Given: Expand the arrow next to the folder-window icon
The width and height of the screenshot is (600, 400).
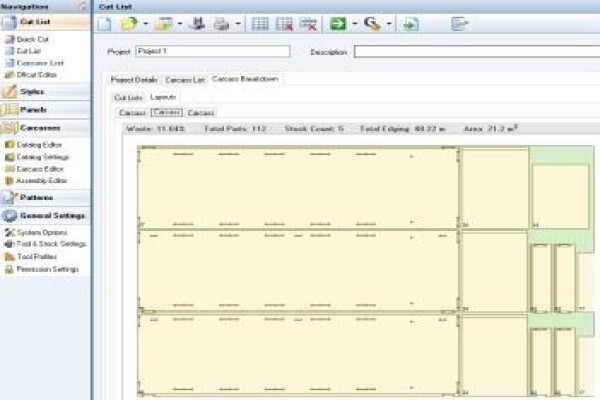Looking at the screenshot, I should pyautogui.click(x=179, y=24).
